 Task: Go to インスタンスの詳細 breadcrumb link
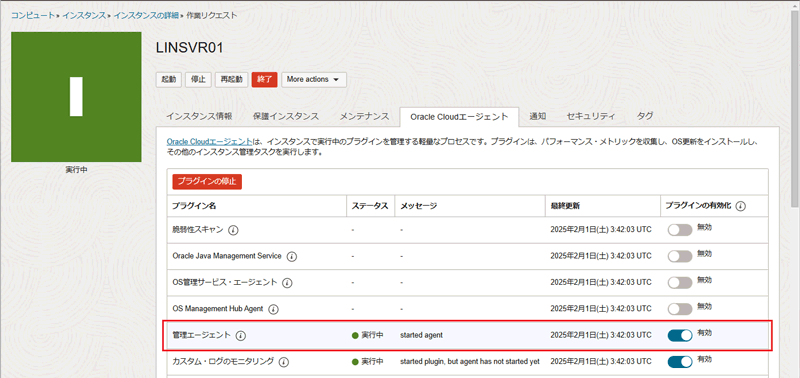coord(146,15)
